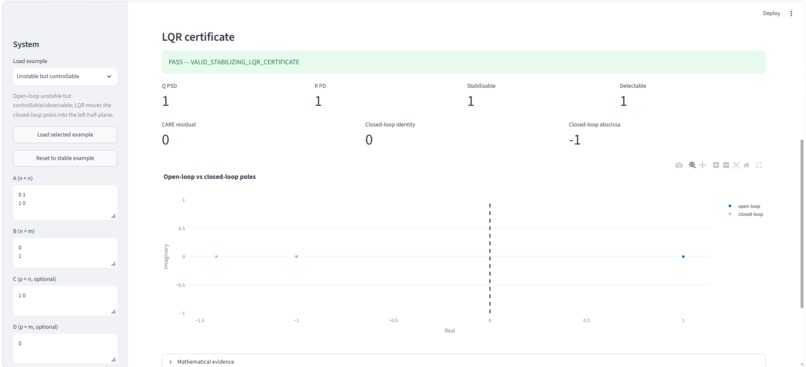
Task: Click the R PD metric label
Action: (320, 86)
